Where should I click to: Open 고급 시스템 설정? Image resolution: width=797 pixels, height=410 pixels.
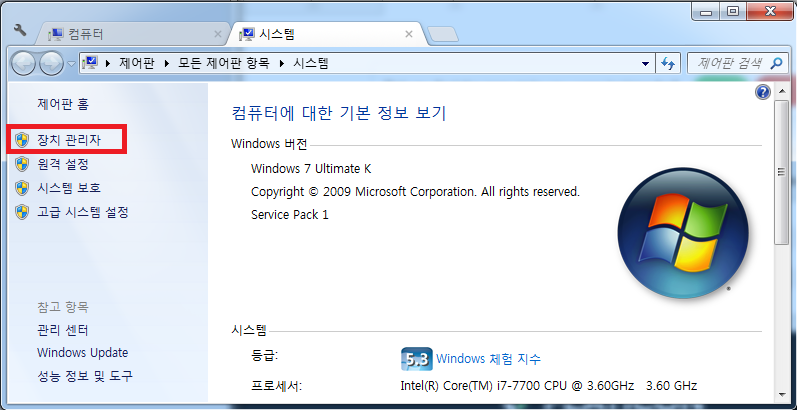[x=82, y=212]
